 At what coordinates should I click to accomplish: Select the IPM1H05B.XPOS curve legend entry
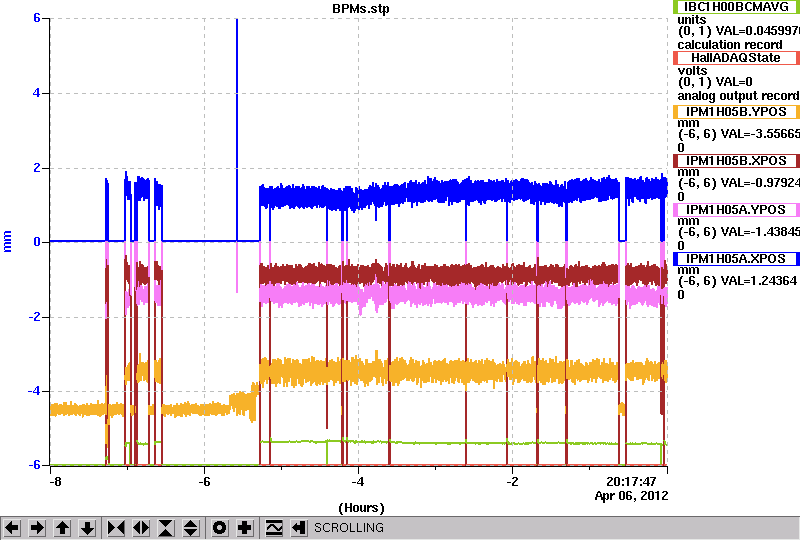[736, 161]
